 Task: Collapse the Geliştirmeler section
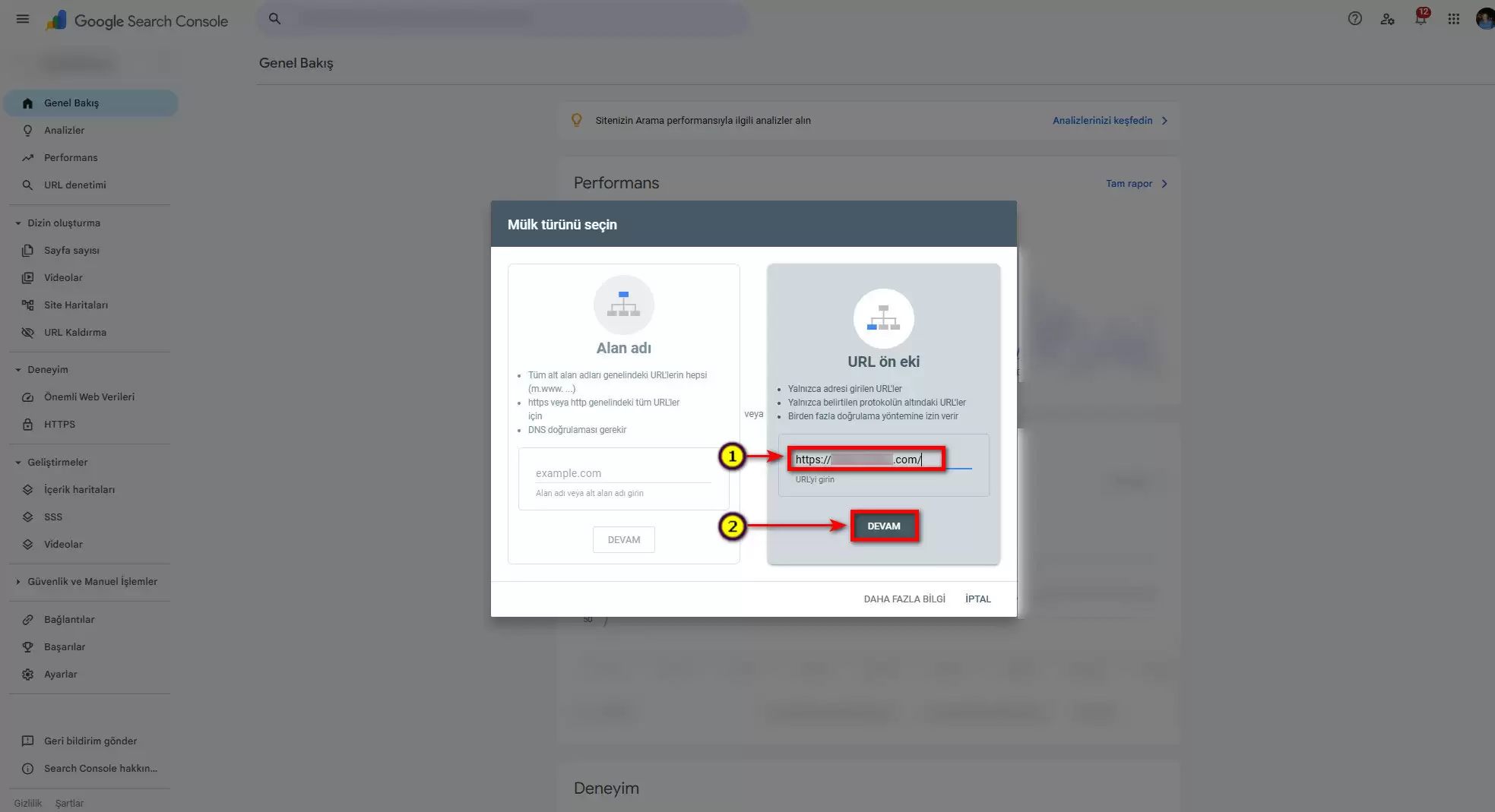[18, 463]
